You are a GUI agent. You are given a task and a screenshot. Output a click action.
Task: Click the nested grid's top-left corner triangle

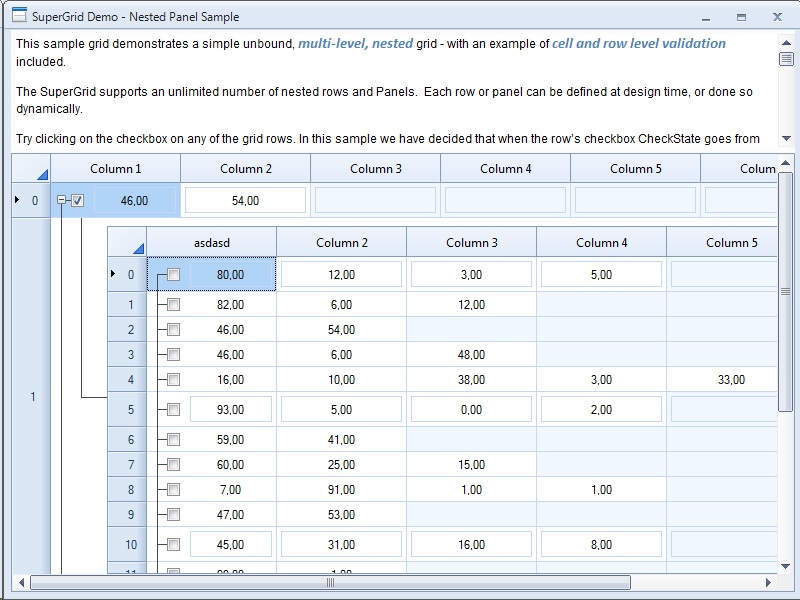point(138,247)
